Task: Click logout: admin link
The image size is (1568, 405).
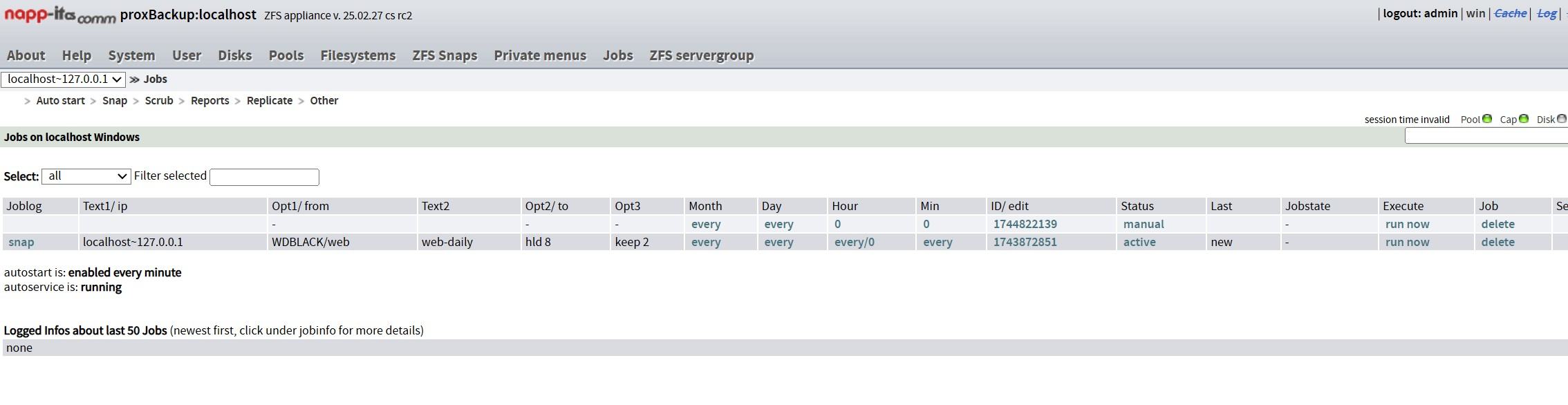Action: pyautogui.click(x=1420, y=14)
